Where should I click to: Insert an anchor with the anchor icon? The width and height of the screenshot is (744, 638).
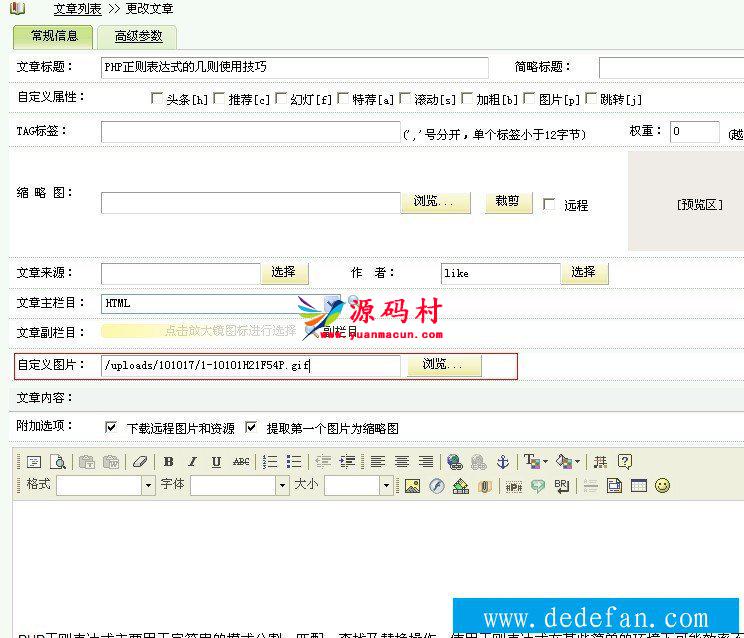tap(503, 462)
